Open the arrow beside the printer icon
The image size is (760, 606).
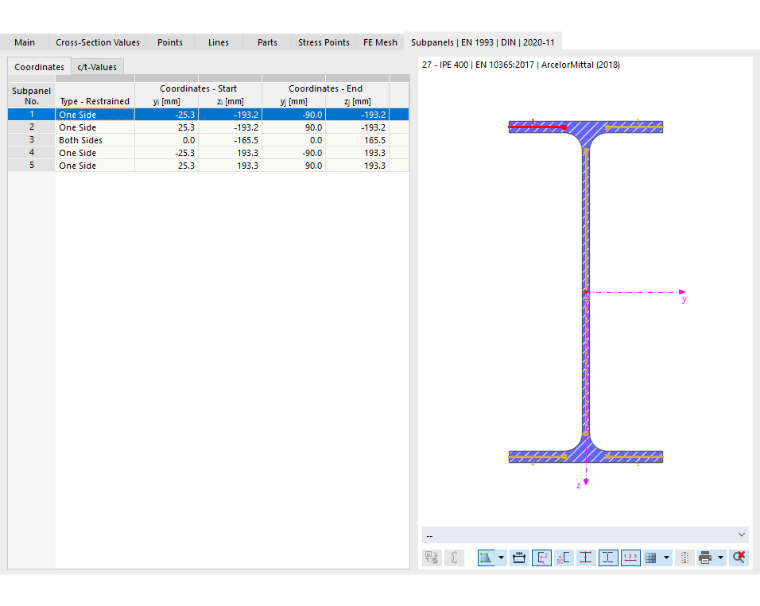tap(721, 558)
